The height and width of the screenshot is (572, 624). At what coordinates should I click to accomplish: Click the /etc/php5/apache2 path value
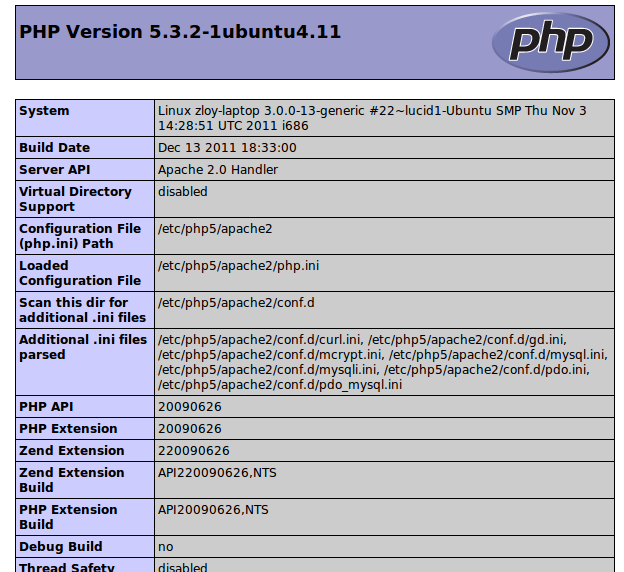pos(215,229)
